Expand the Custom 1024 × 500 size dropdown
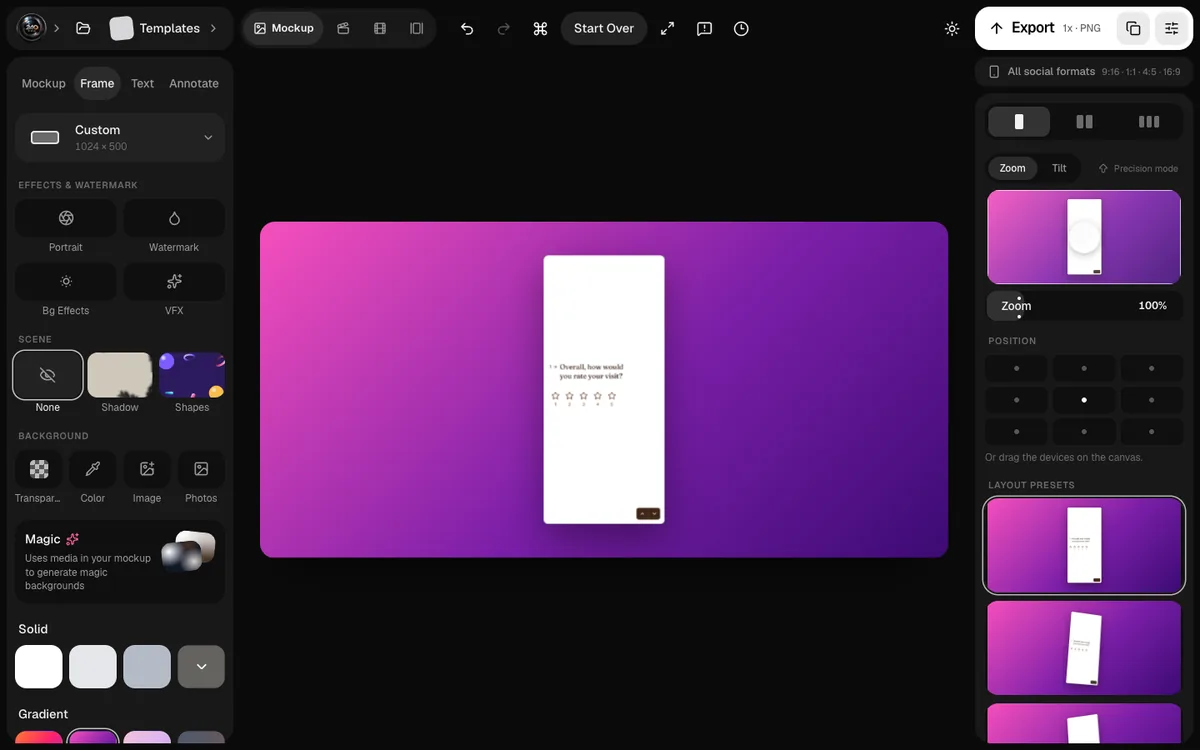The height and width of the screenshot is (750, 1200). click(120, 137)
